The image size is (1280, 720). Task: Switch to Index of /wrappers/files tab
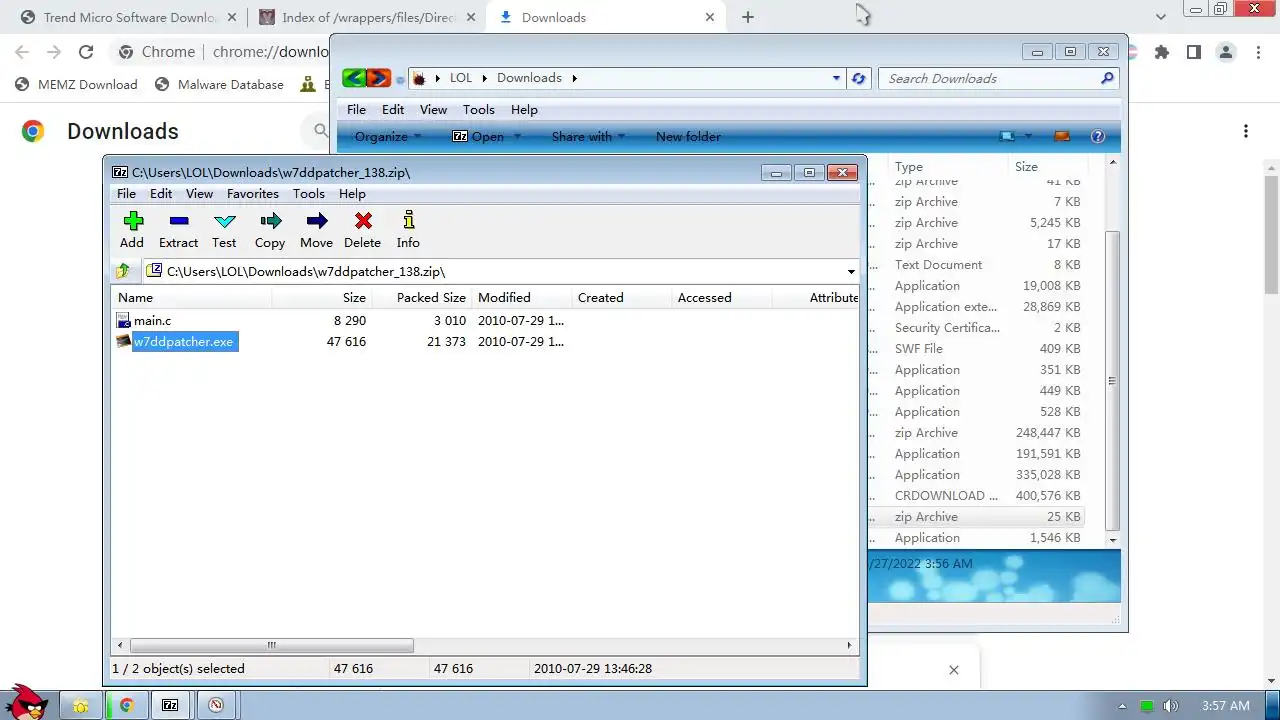(x=366, y=17)
